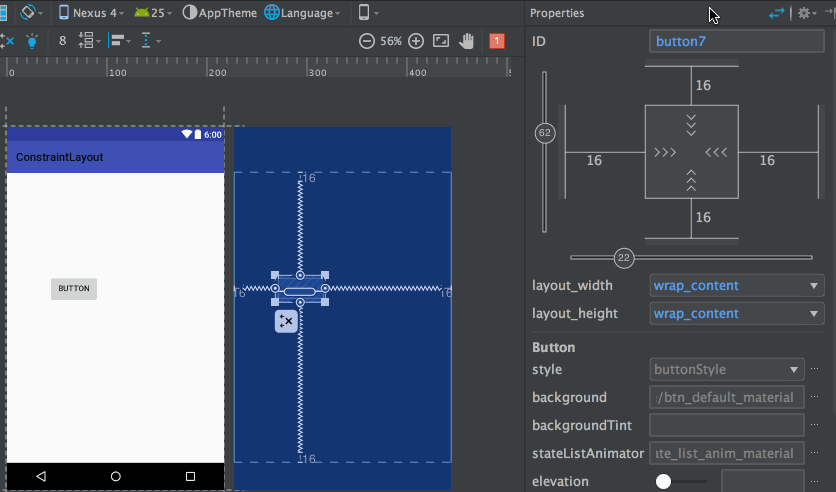Open AppTheme theme selector
Viewport: 836px width, 492px height.
tap(220, 13)
